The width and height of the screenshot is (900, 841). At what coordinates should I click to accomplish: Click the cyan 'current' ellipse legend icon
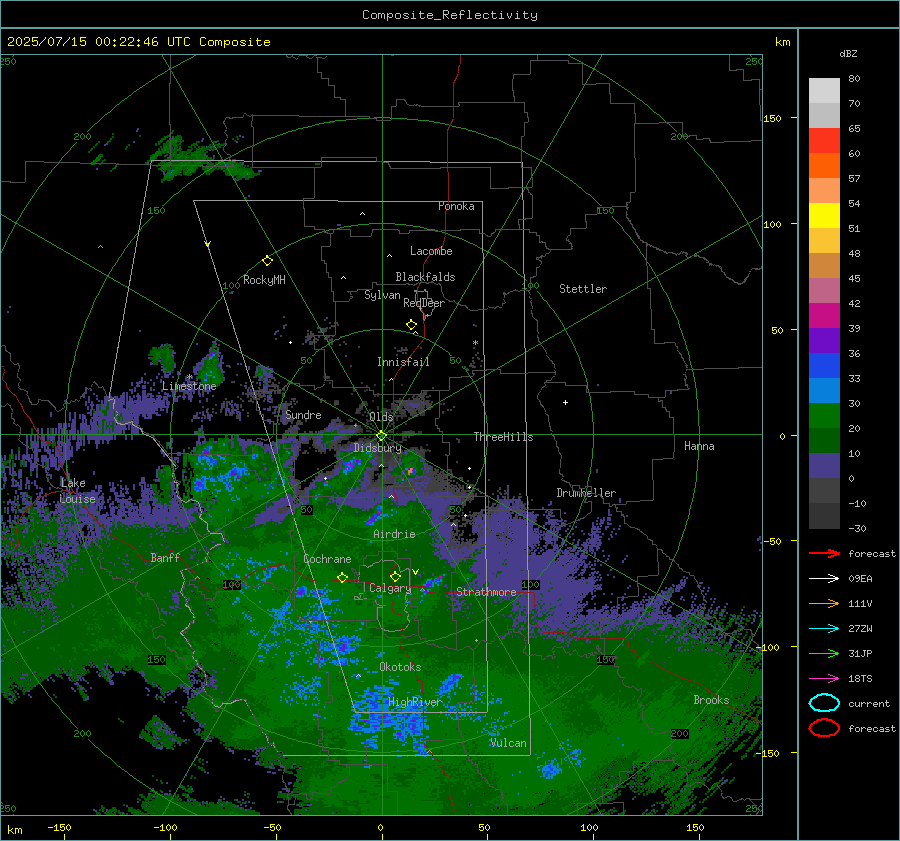(x=824, y=703)
